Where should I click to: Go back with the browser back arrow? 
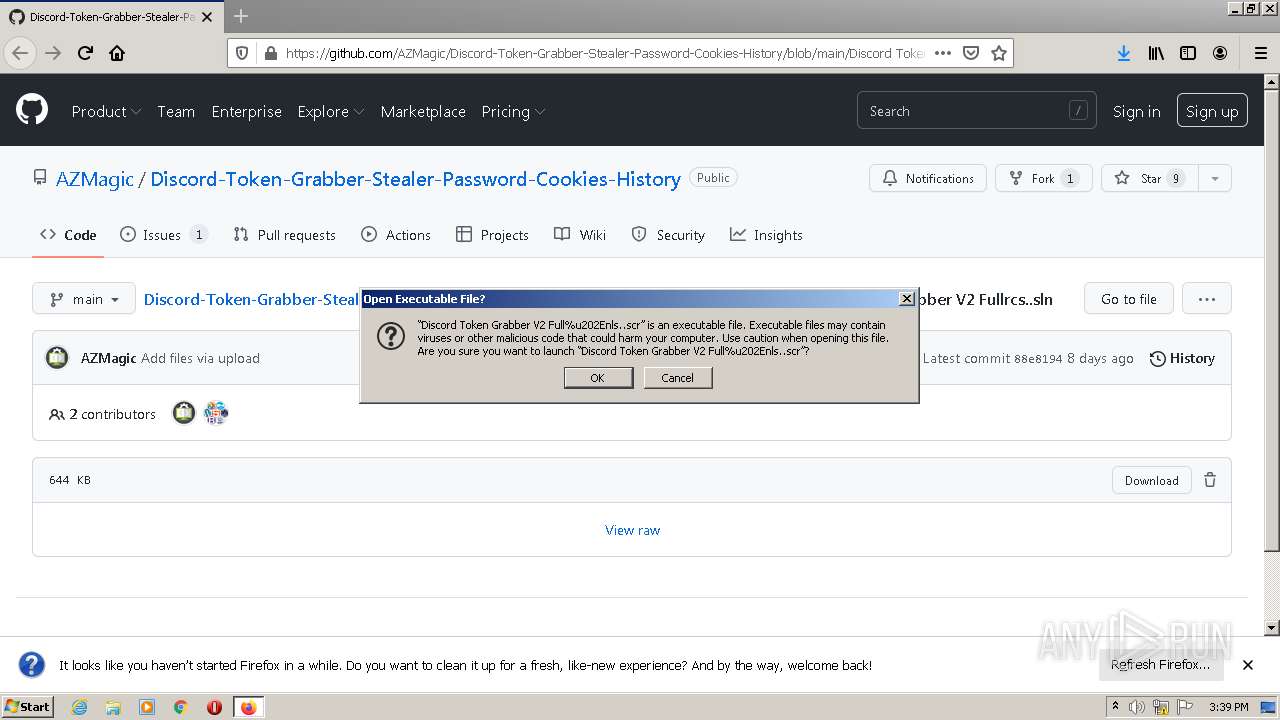(21, 53)
